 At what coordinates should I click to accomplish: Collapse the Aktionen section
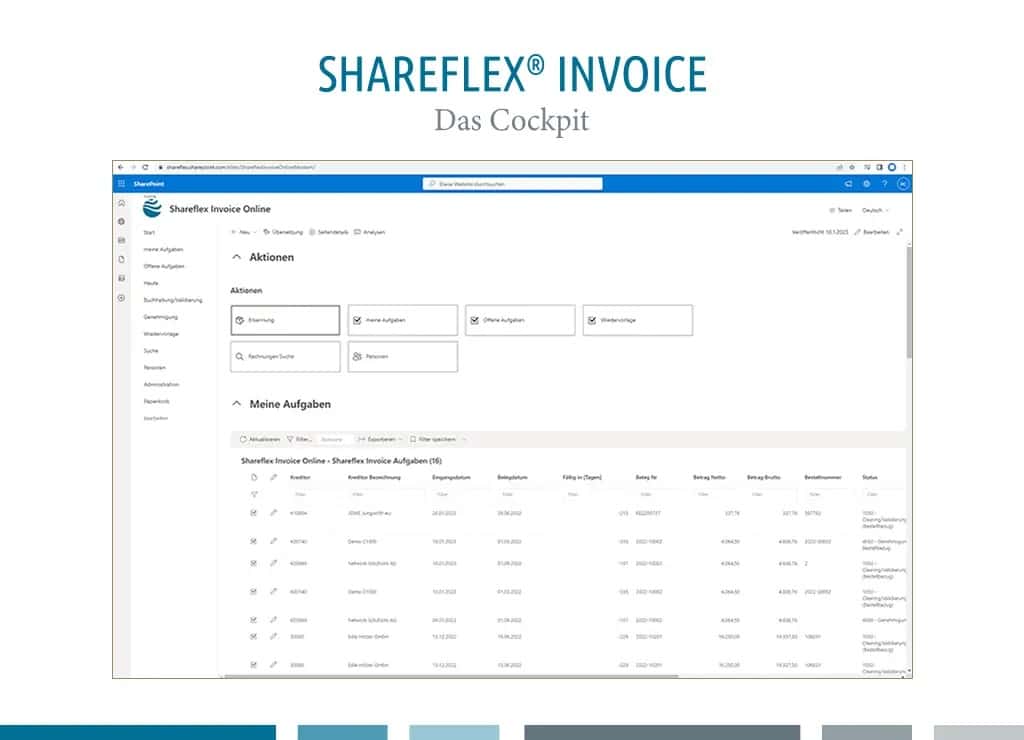236,257
